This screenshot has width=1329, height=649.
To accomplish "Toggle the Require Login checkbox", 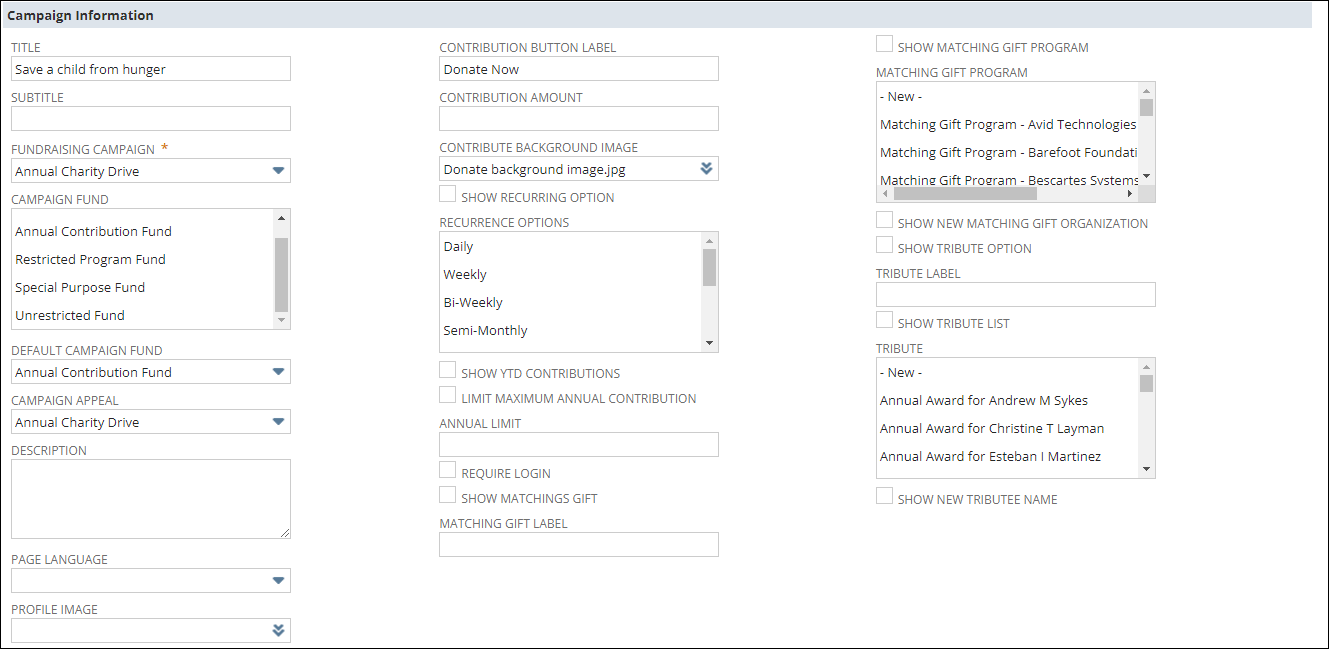I will coord(448,470).
